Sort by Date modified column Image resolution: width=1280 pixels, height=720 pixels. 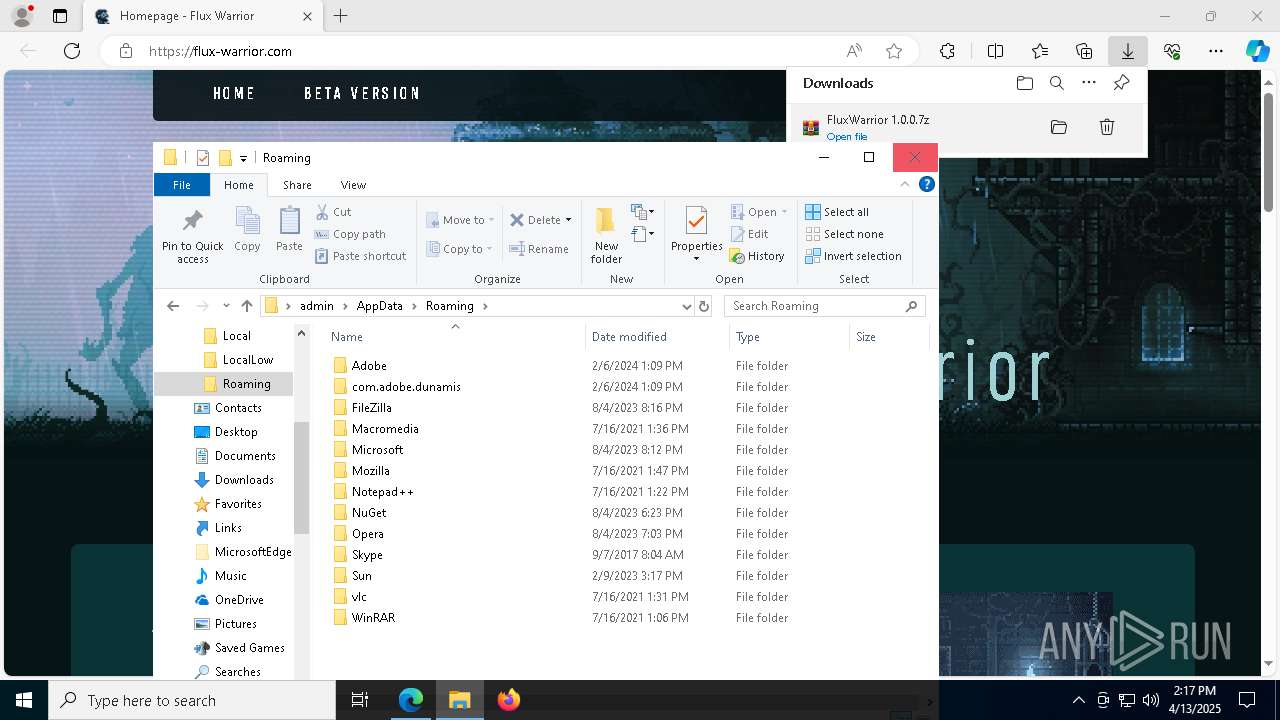click(x=629, y=337)
